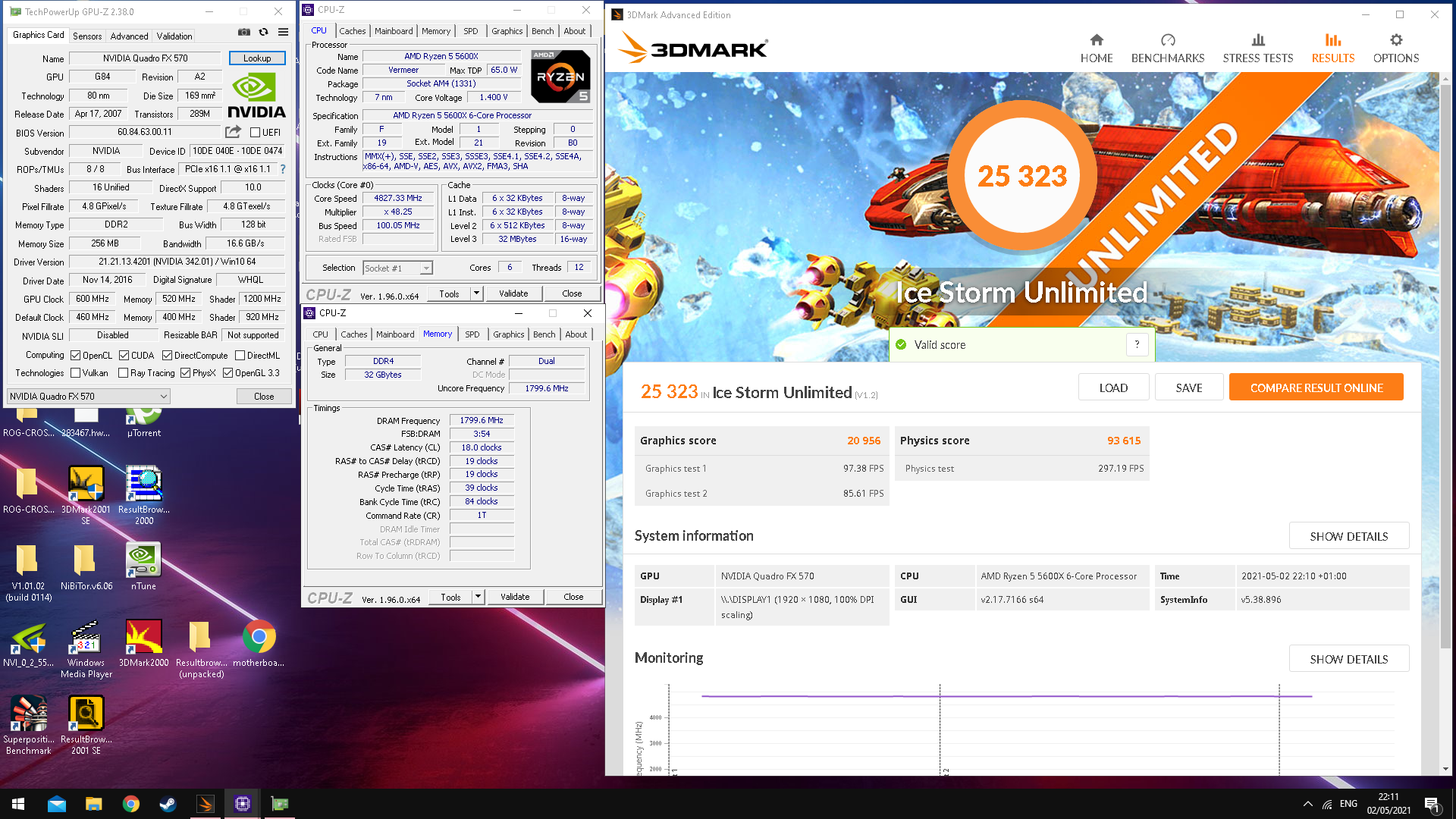Switch to Sensors tab in GPU-Z
Image resolution: width=1456 pixels, height=819 pixels.
87,36
